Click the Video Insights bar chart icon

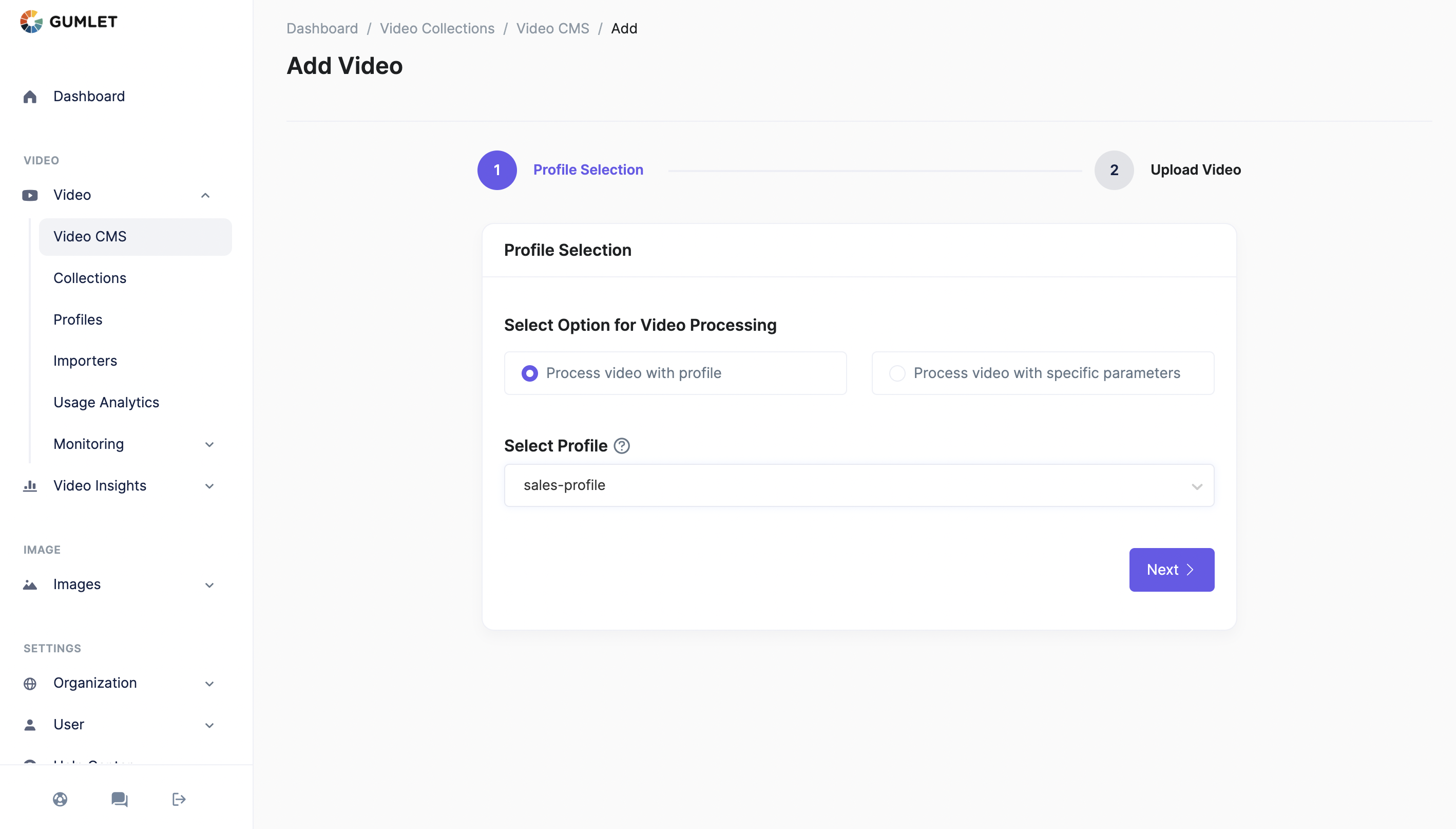30,486
